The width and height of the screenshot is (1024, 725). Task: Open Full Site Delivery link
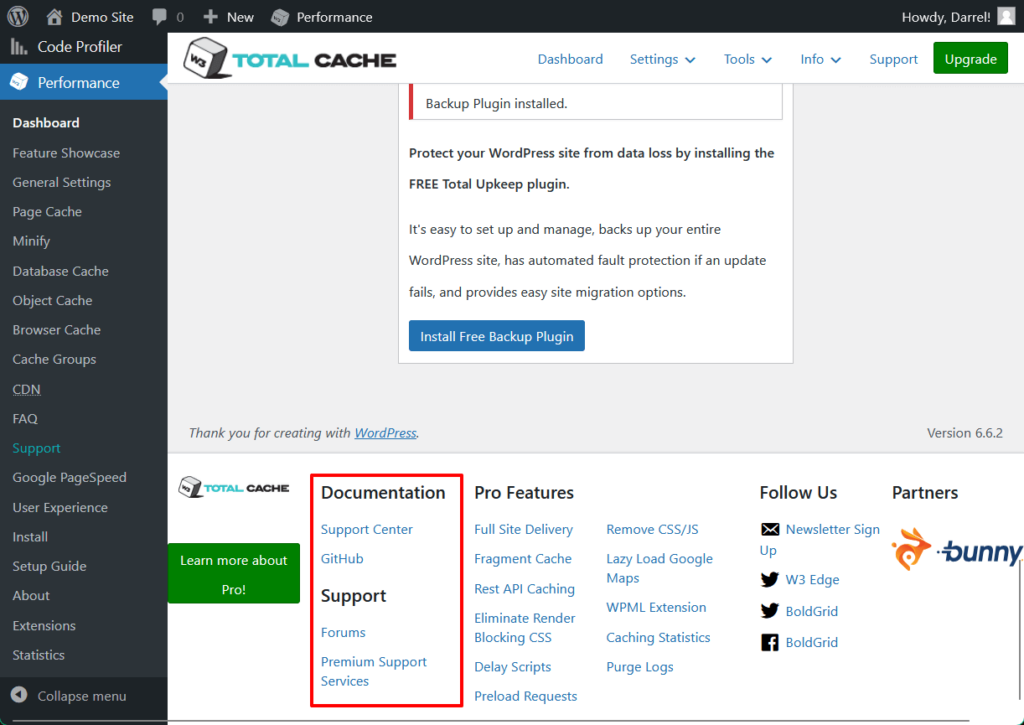523,529
